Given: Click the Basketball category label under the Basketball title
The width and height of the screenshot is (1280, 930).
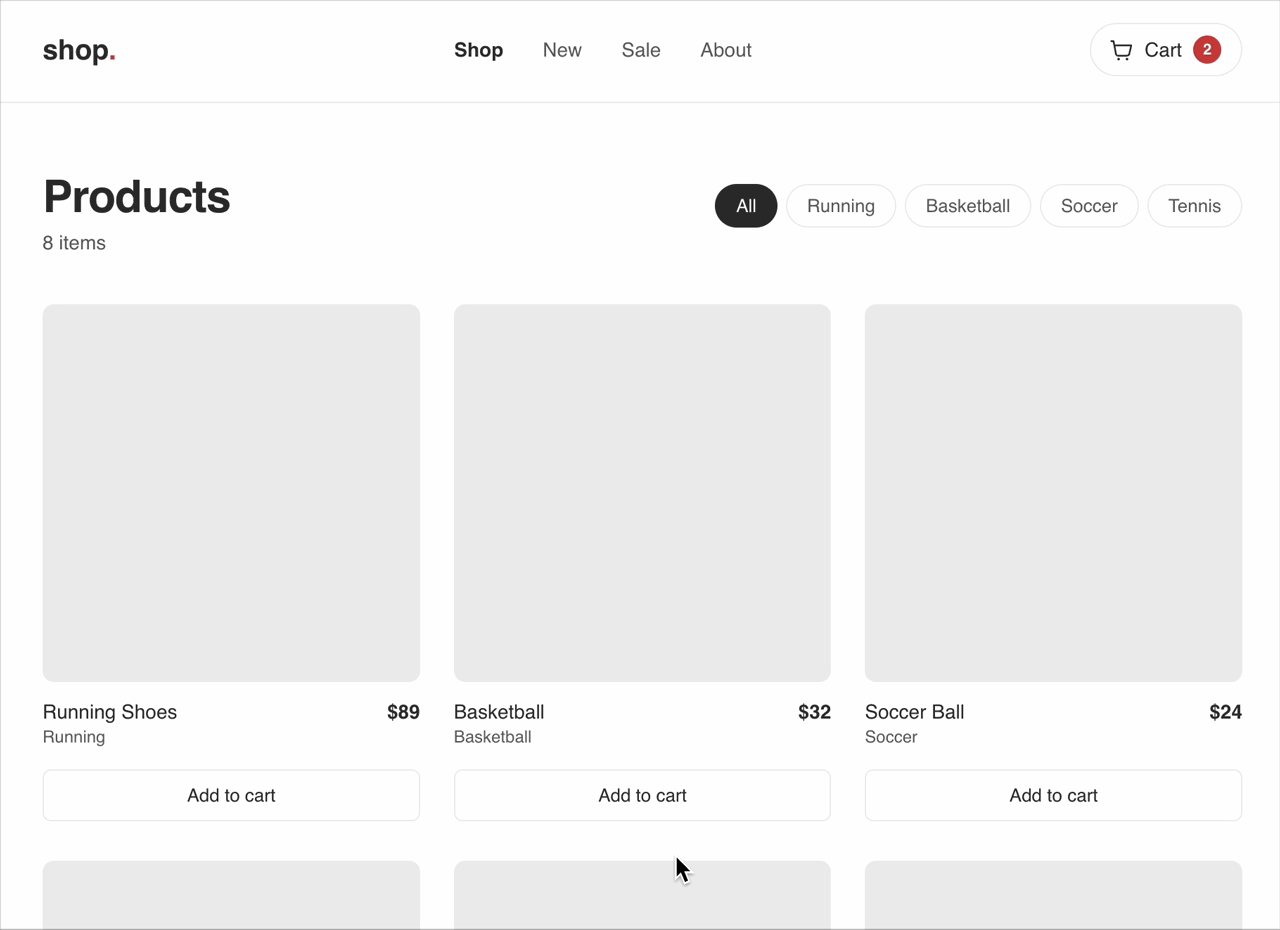Looking at the screenshot, I should (493, 737).
